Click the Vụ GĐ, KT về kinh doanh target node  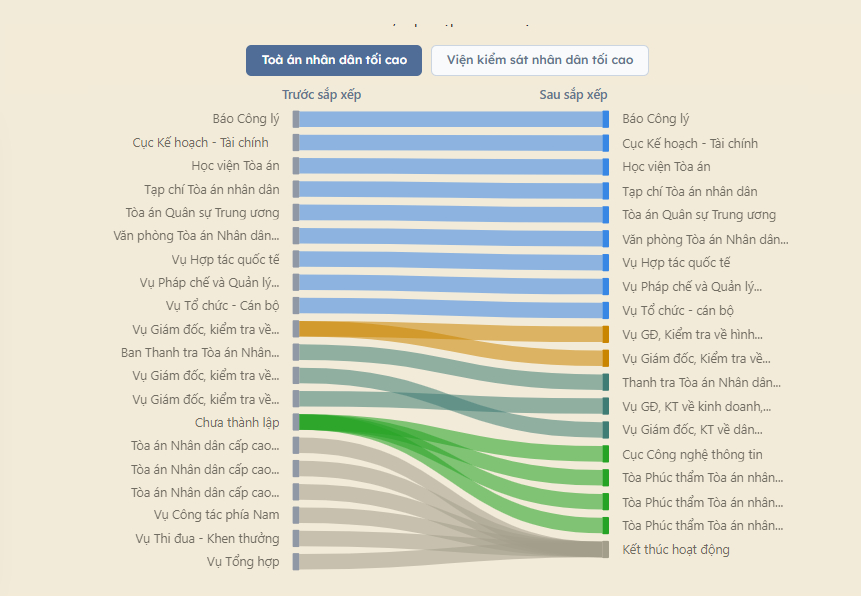[606, 406]
